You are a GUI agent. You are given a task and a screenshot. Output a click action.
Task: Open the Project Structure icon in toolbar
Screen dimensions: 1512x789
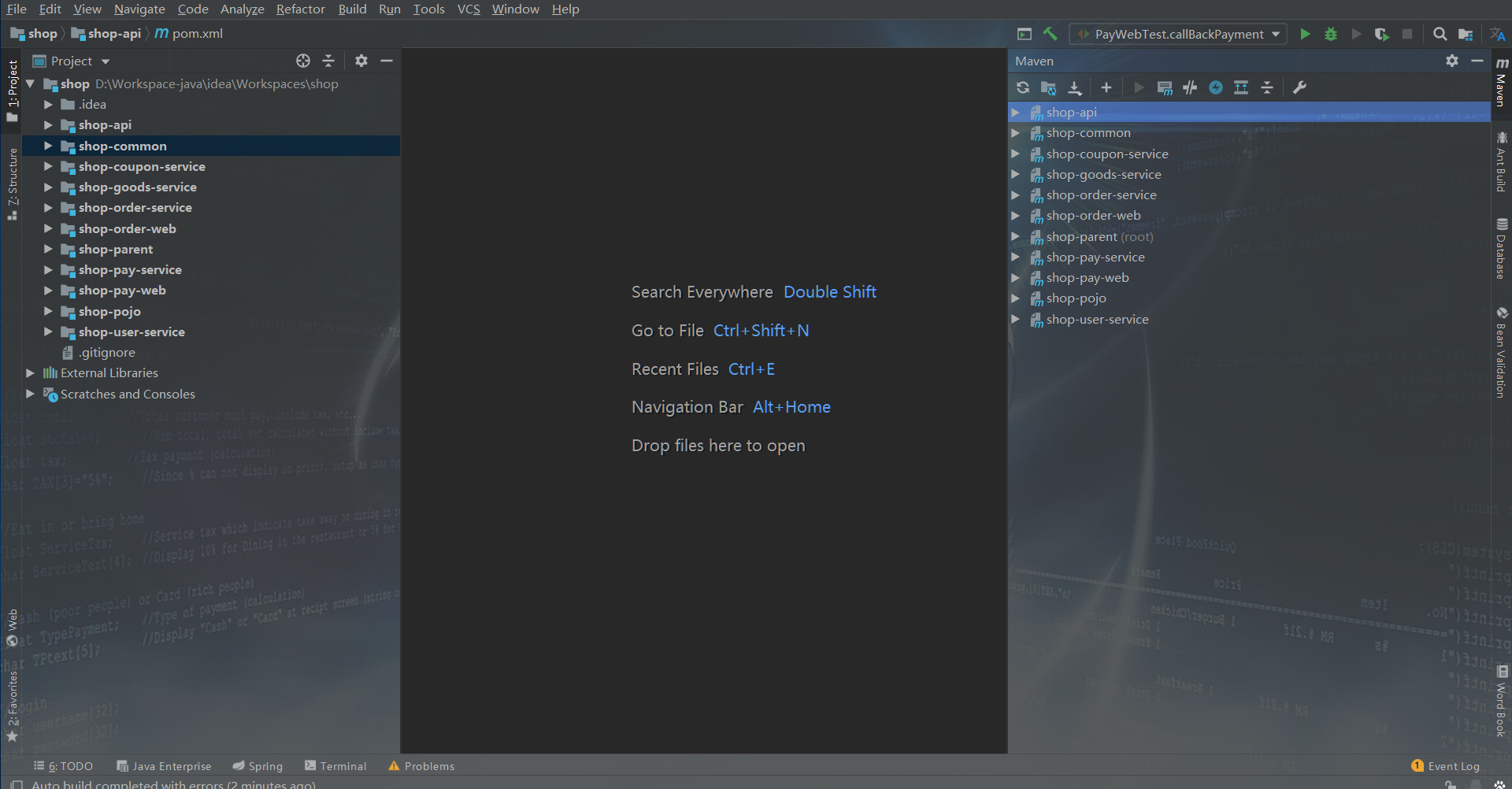[x=1466, y=34]
